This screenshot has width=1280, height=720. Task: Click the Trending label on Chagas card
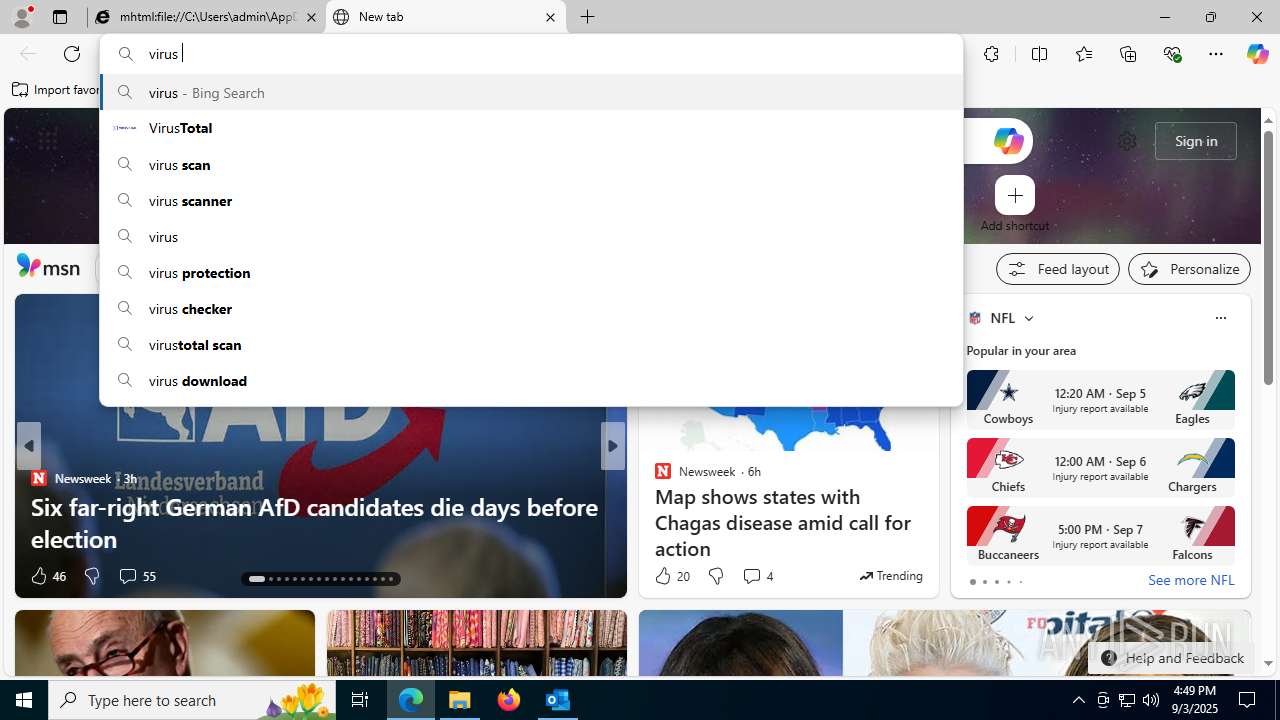click(x=891, y=576)
